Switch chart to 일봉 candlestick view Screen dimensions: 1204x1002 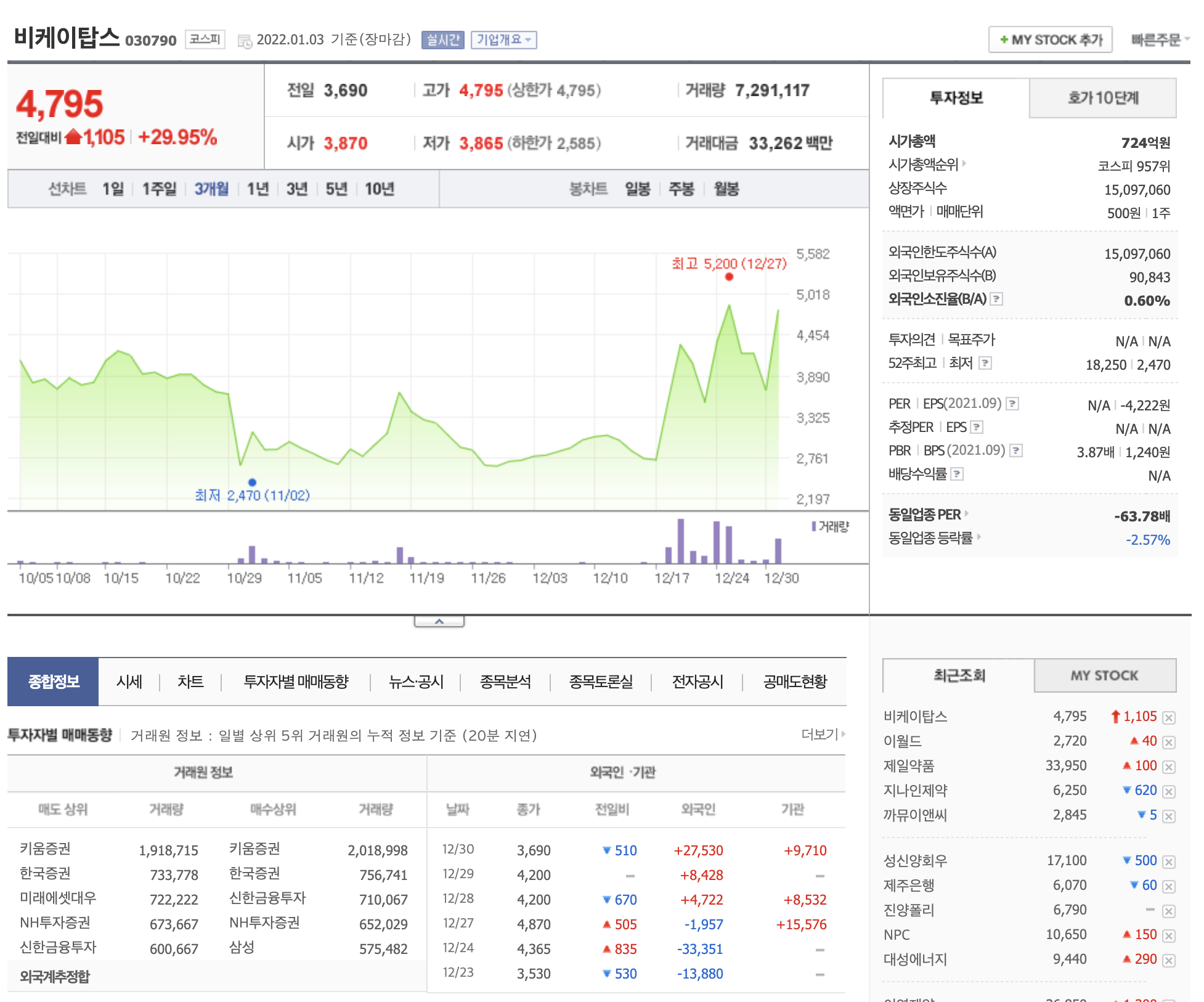click(x=637, y=189)
